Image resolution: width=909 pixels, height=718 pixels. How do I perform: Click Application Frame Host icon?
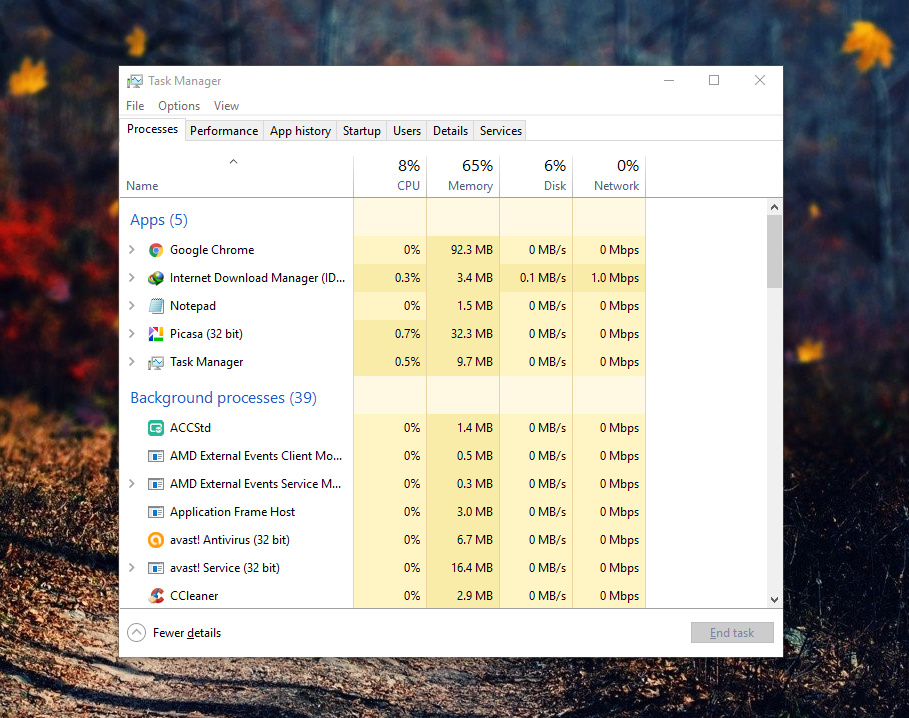coord(155,512)
